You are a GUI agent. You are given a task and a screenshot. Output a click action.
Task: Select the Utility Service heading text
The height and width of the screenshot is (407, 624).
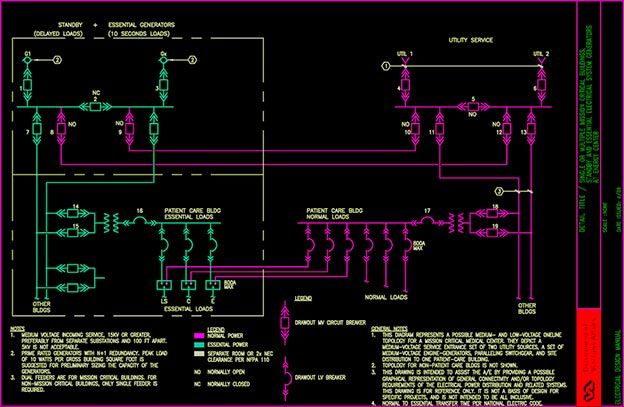(x=473, y=39)
